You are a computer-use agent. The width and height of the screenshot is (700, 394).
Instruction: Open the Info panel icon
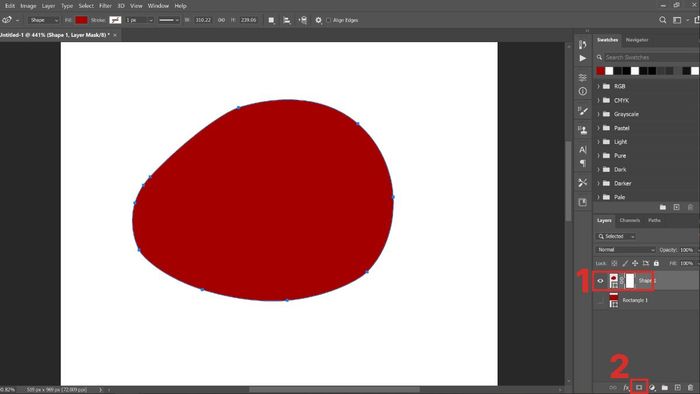pos(583,91)
